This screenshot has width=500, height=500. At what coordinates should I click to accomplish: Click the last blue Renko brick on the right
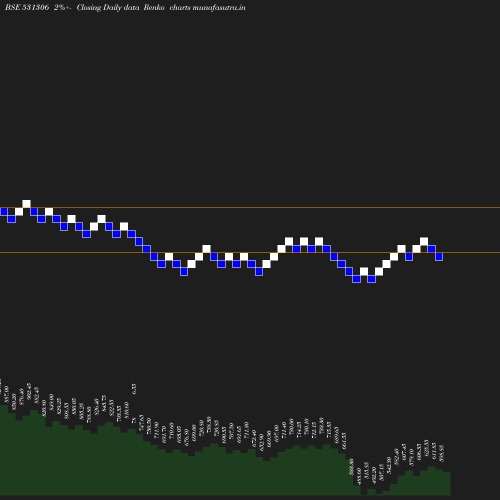point(439,256)
